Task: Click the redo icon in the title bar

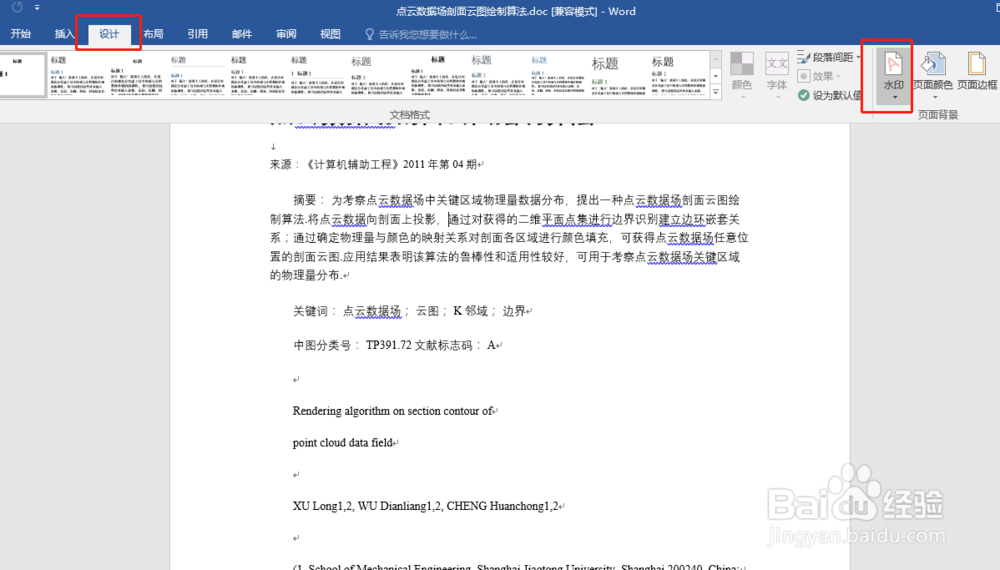Action: click(17, 8)
